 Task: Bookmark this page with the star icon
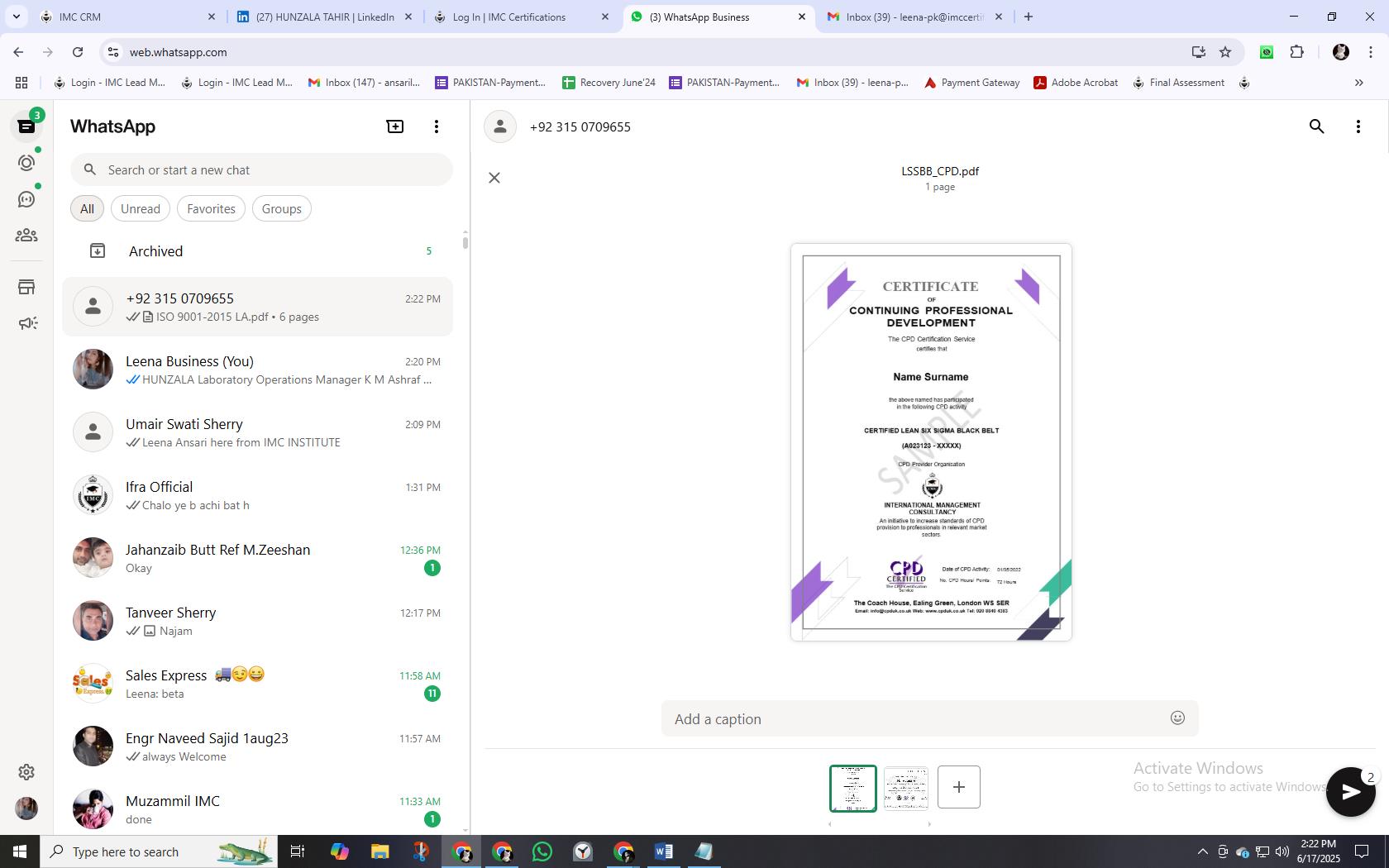pos(1225,52)
